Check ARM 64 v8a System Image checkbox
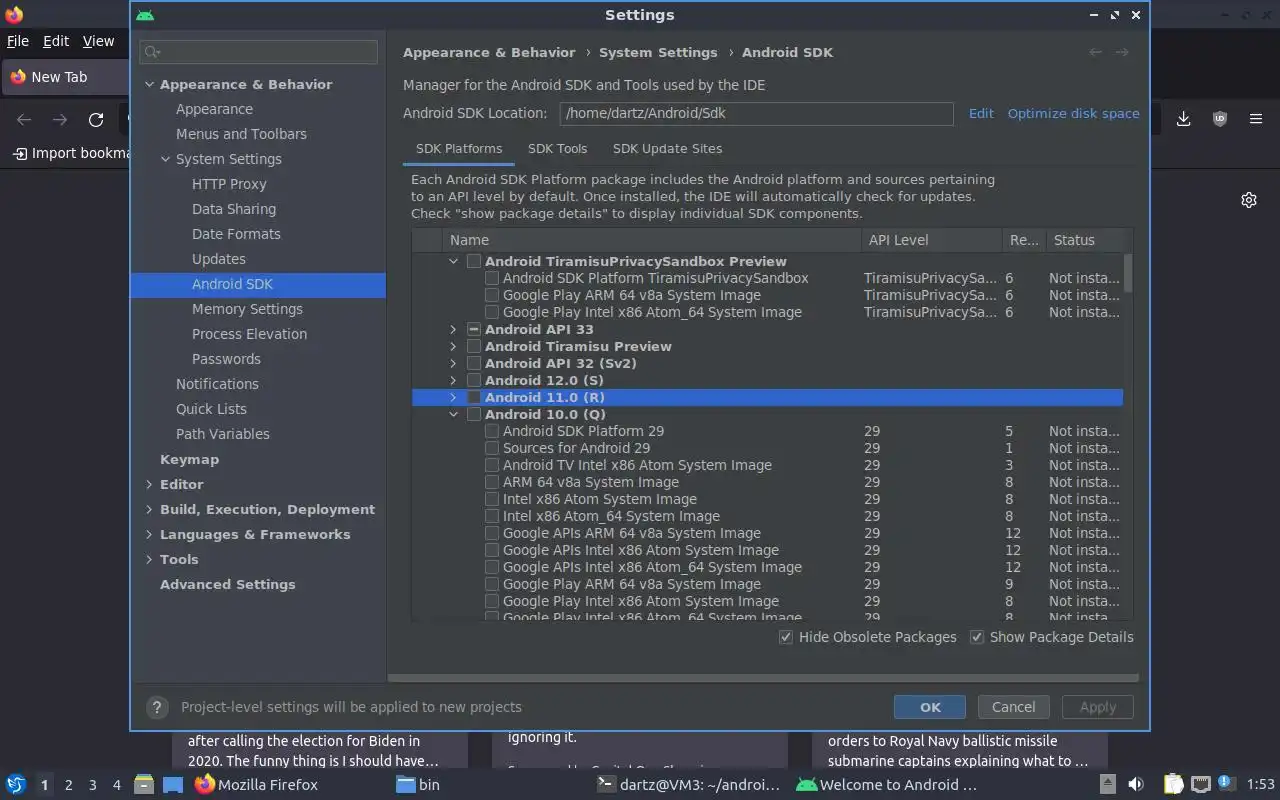1280x800 pixels. pyautogui.click(x=492, y=483)
